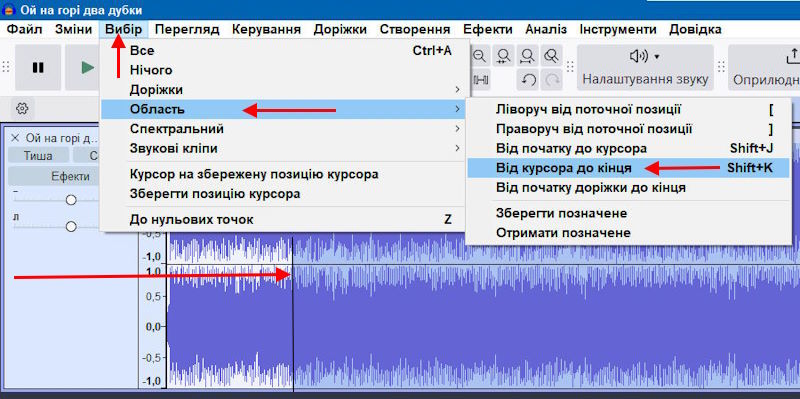
Task: Open the Зміни menu
Action: [x=73, y=29]
